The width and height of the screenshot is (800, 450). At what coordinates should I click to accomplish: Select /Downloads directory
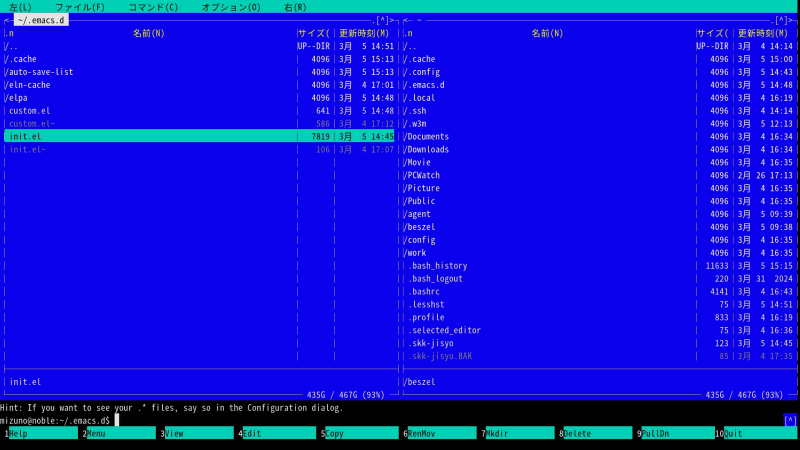(598, 149)
